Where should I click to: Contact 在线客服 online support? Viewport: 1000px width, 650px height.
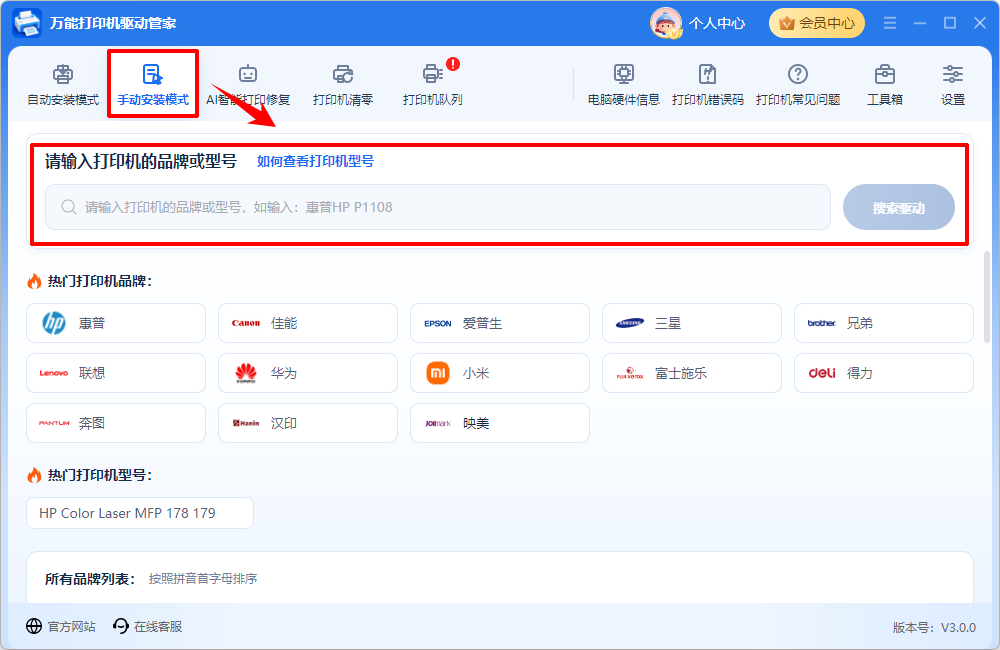[147, 626]
